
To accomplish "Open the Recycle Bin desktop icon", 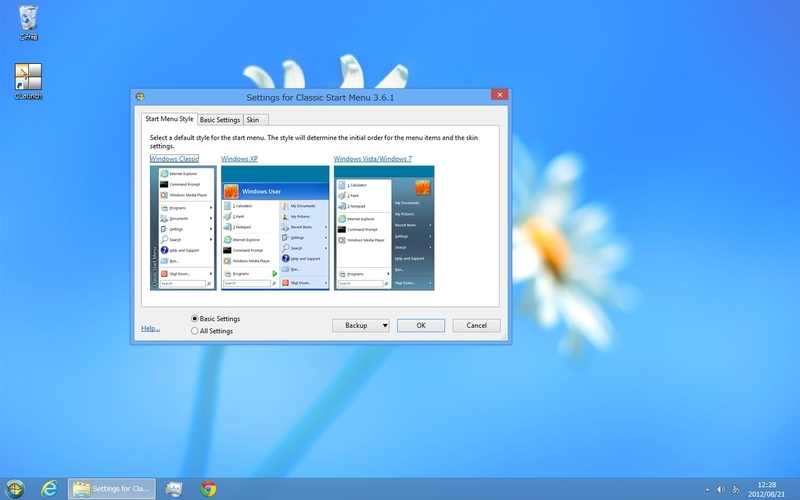I will tap(28, 22).
